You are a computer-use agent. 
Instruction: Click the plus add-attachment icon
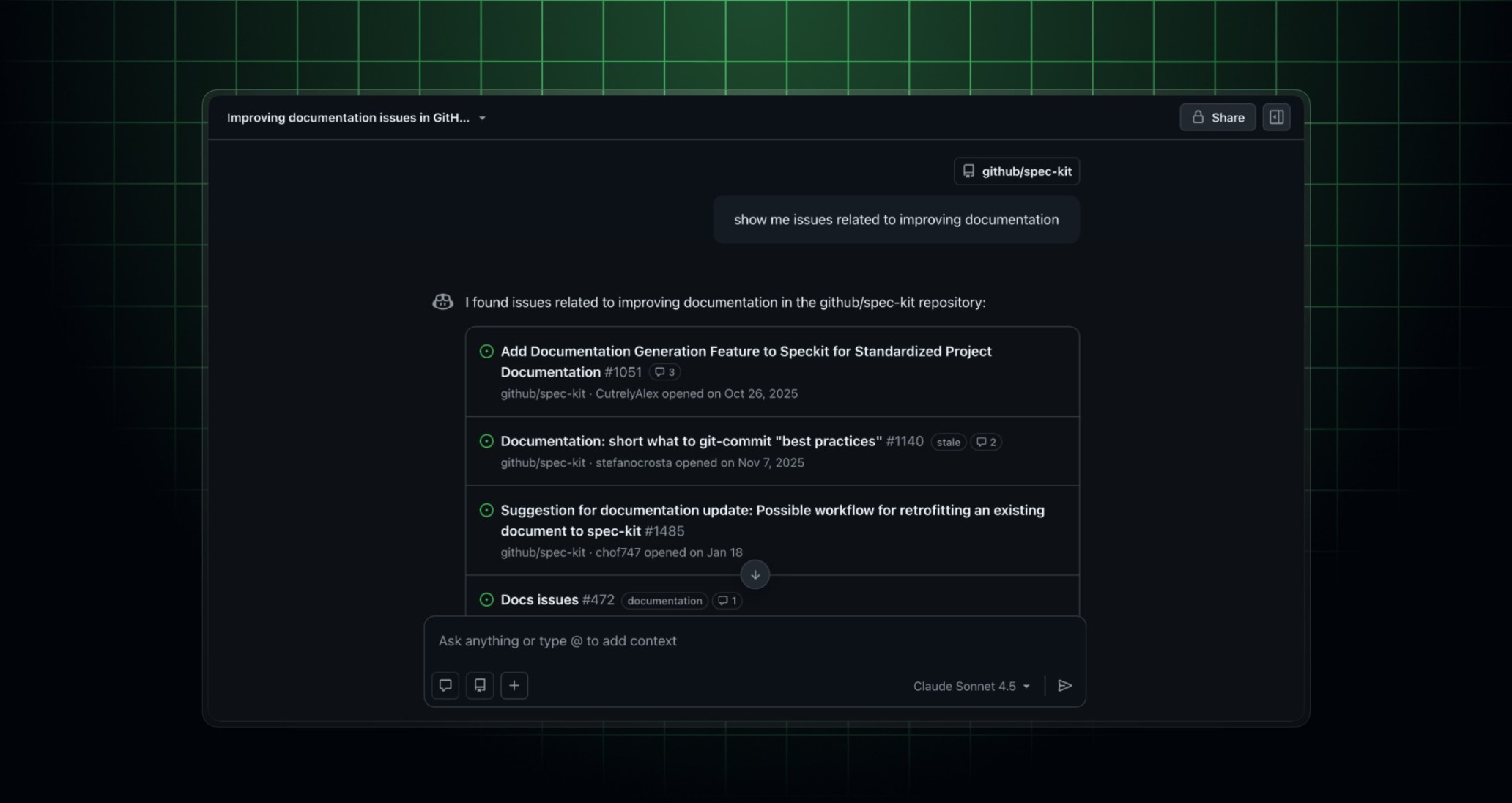(514, 685)
